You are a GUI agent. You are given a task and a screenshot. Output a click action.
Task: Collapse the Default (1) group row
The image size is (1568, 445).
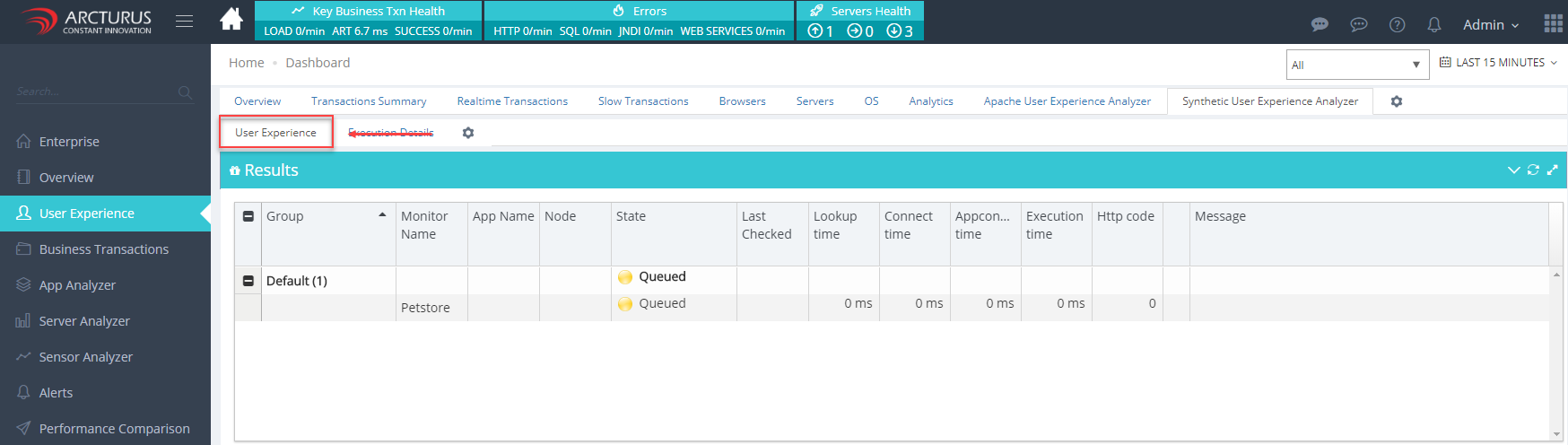[x=248, y=281]
